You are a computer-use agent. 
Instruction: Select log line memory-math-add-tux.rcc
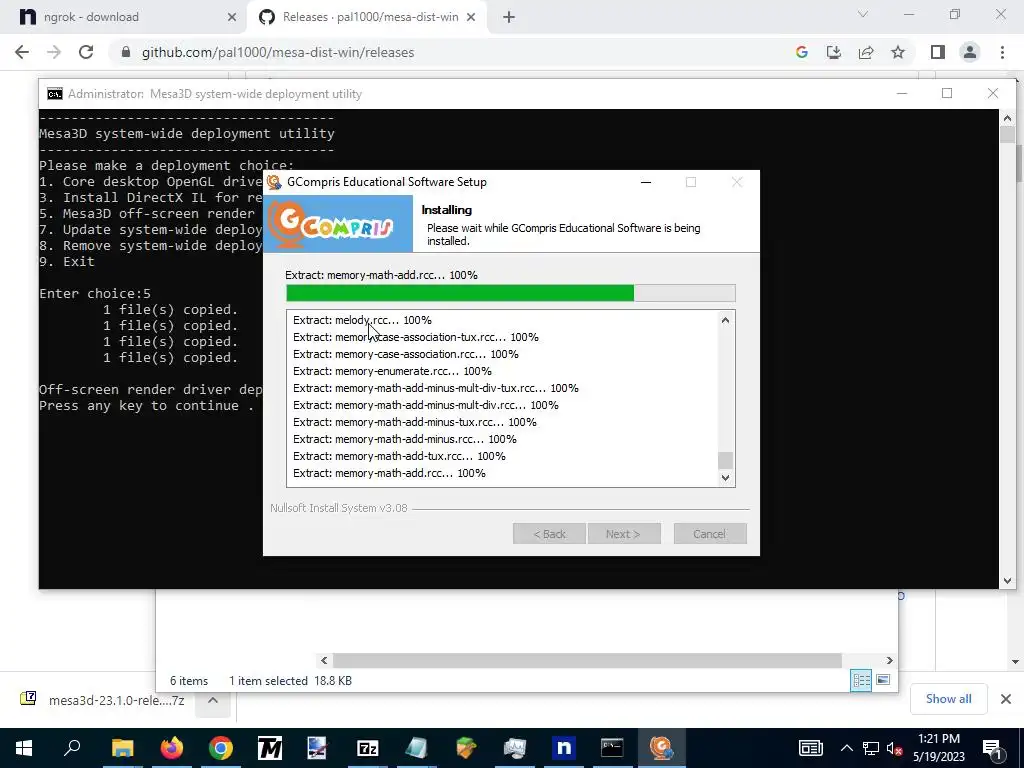point(399,456)
